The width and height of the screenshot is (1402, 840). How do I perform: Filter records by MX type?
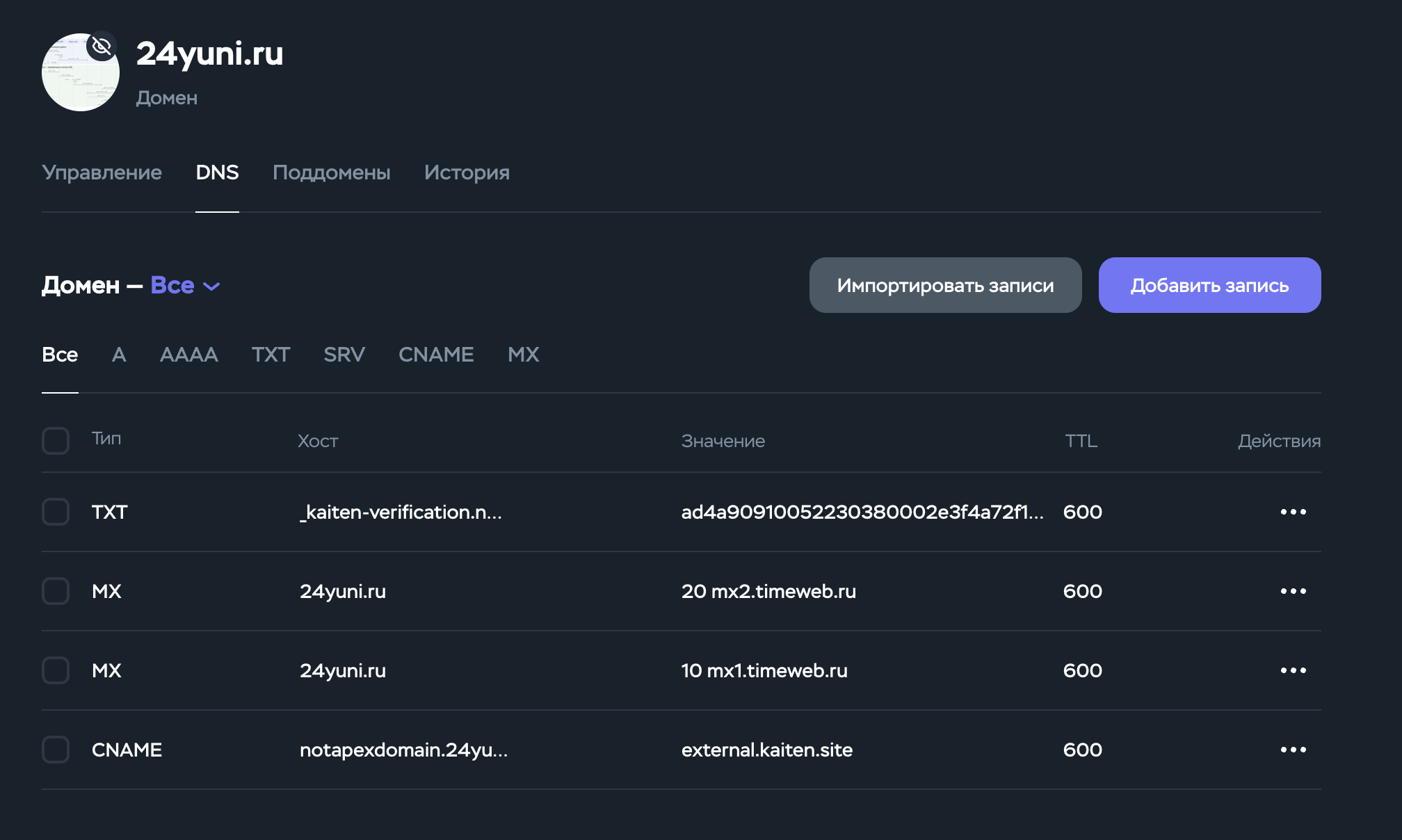click(523, 355)
